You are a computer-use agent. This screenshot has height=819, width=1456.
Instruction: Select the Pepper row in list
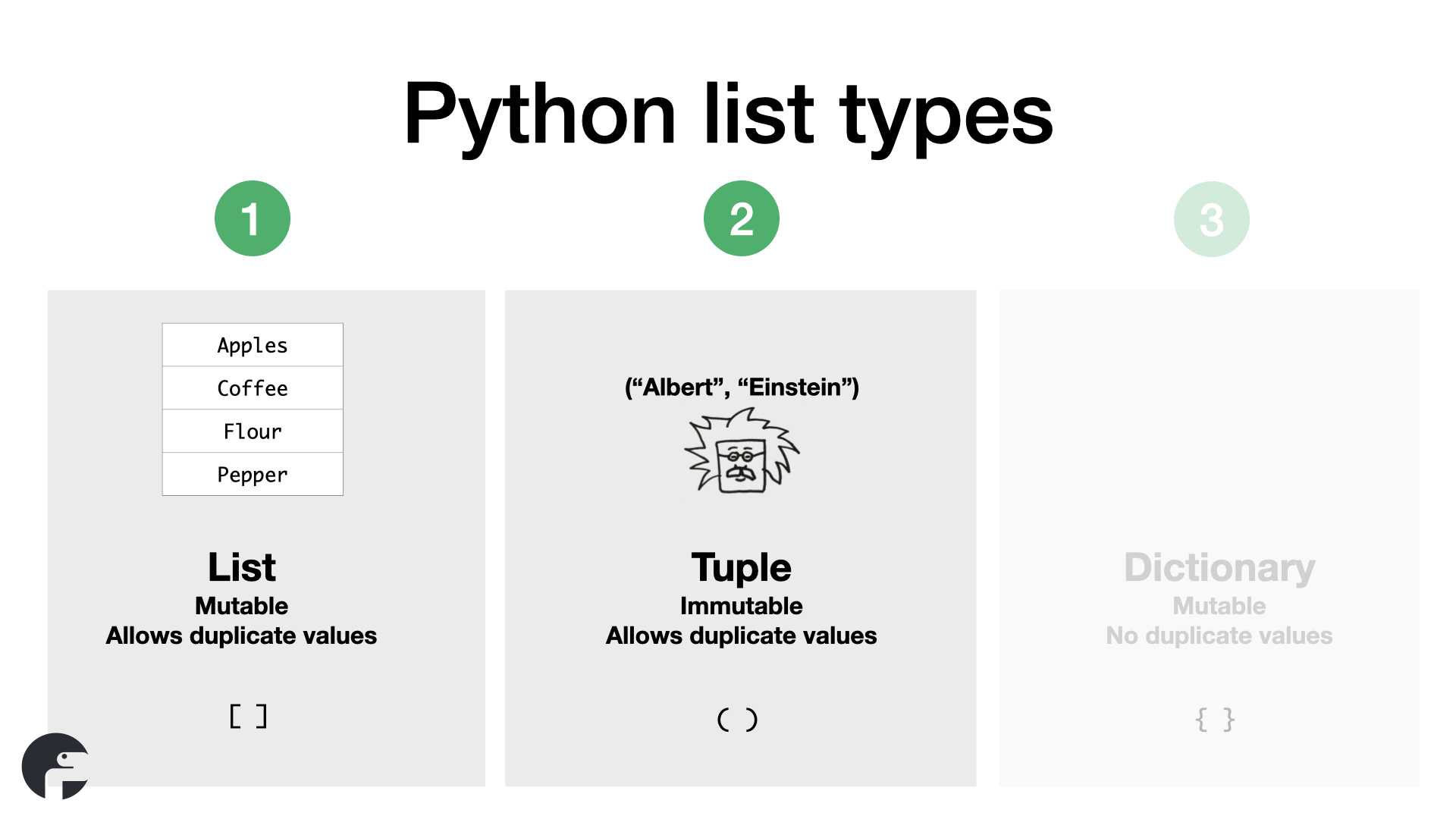pyautogui.click(x=253, y=475)
